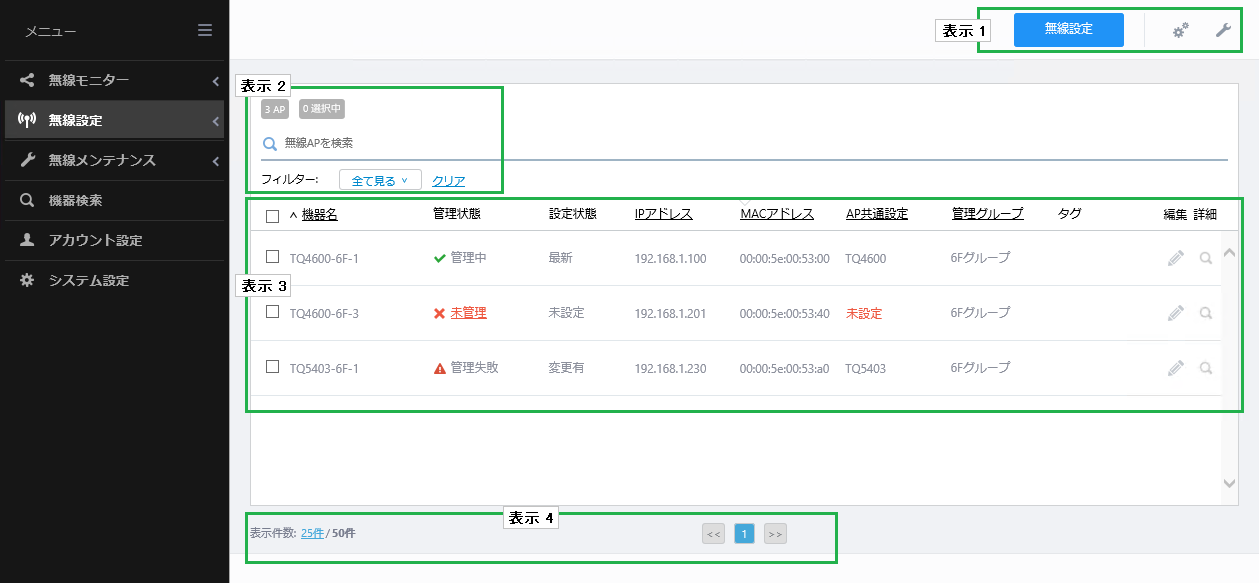Open 無線メンテナンス in the sidebar
The width and height of the screenshot is (1259, 583).
coord(114,160)
